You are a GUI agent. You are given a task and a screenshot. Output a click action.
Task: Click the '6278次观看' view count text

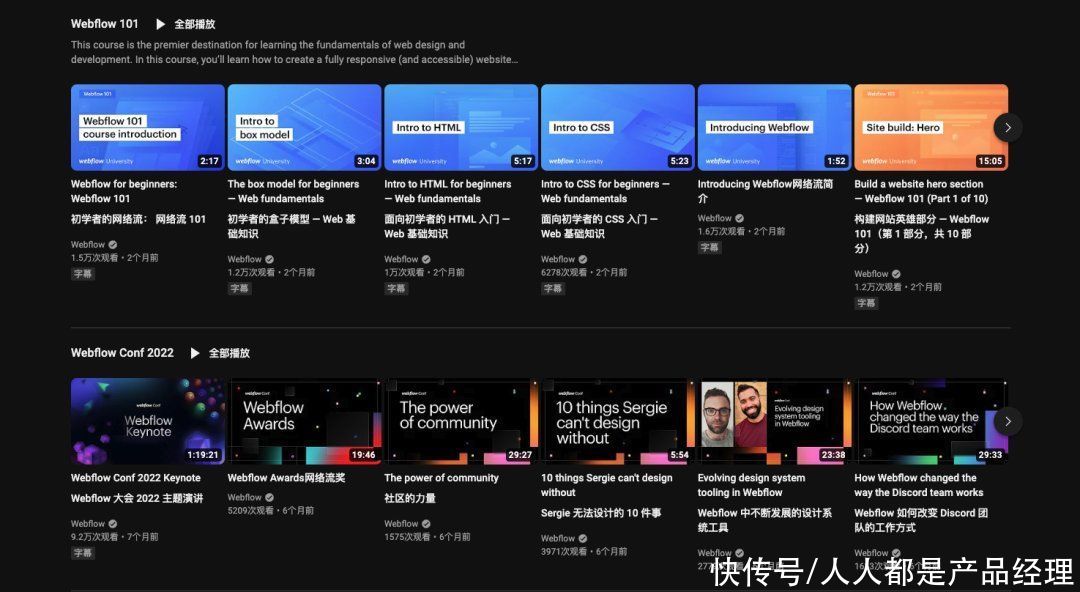pyautogui.click(x=563, y=272)
